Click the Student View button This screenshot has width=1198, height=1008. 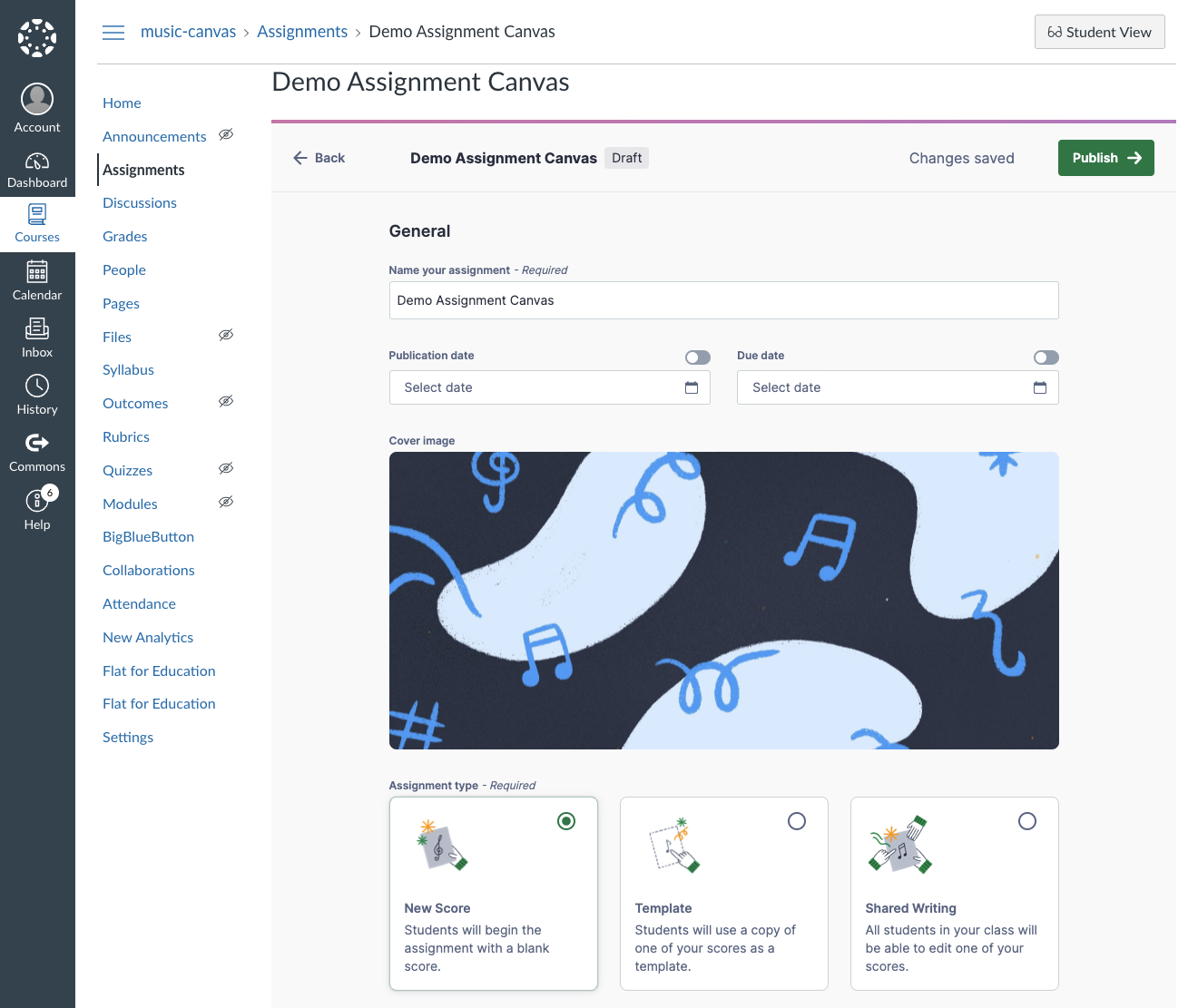(1099, 33)
